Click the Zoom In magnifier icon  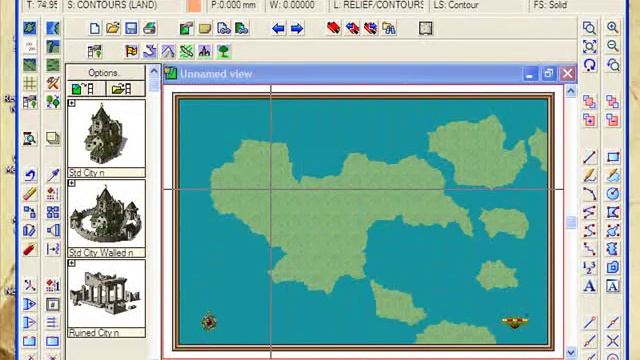pos(612,28)
